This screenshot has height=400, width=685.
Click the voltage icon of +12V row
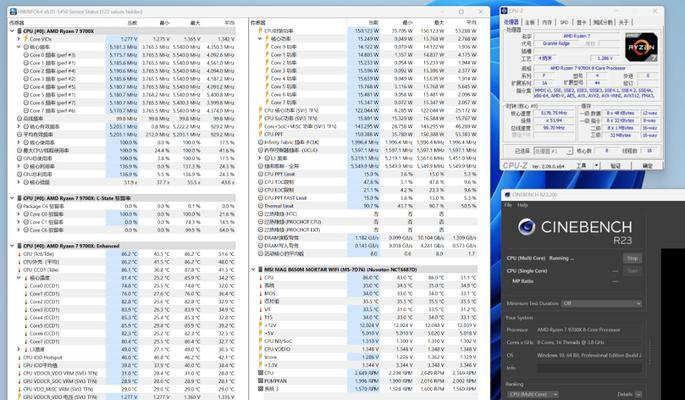261,325
